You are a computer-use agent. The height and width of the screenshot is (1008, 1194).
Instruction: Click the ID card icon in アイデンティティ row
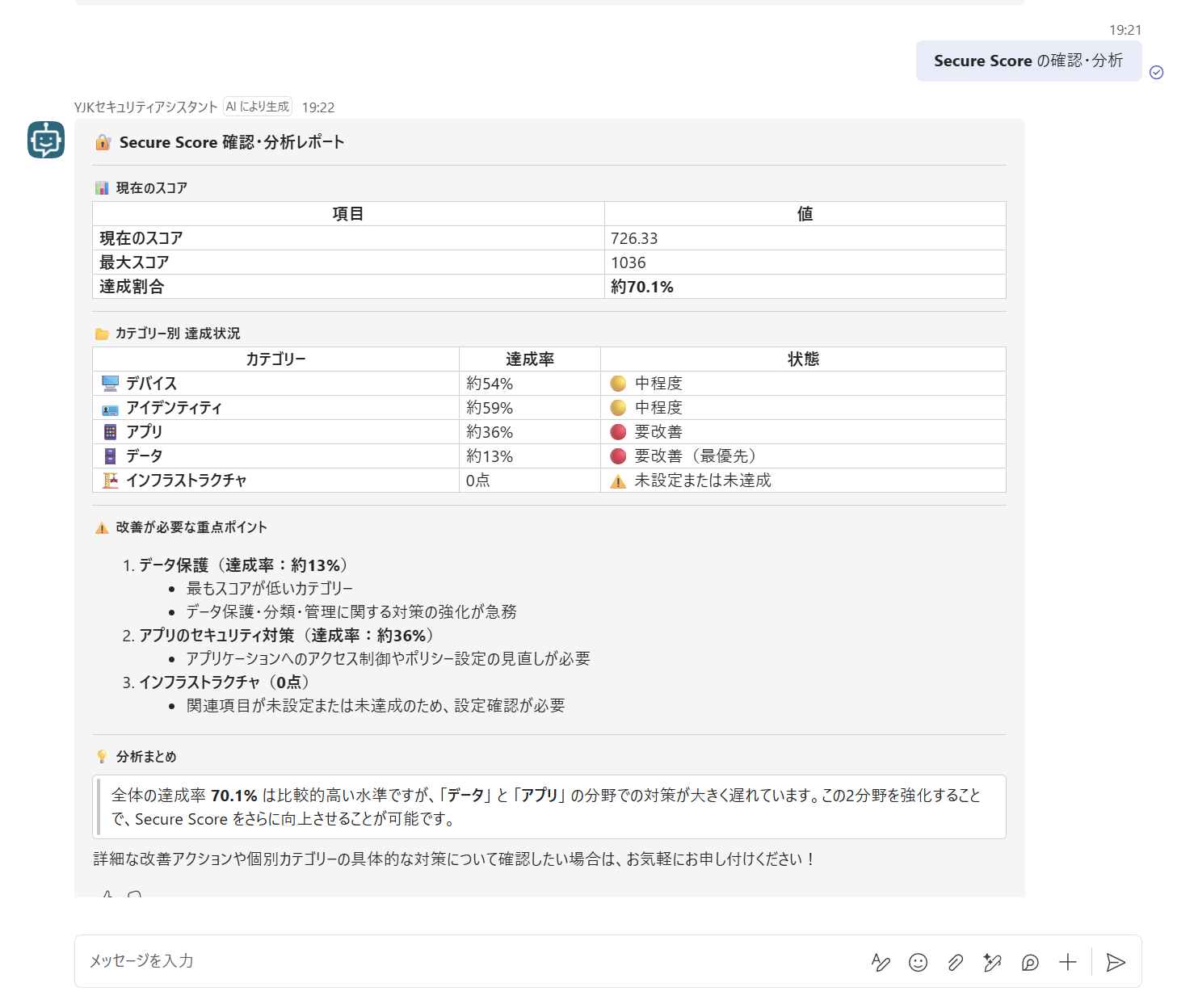[111, 409]
